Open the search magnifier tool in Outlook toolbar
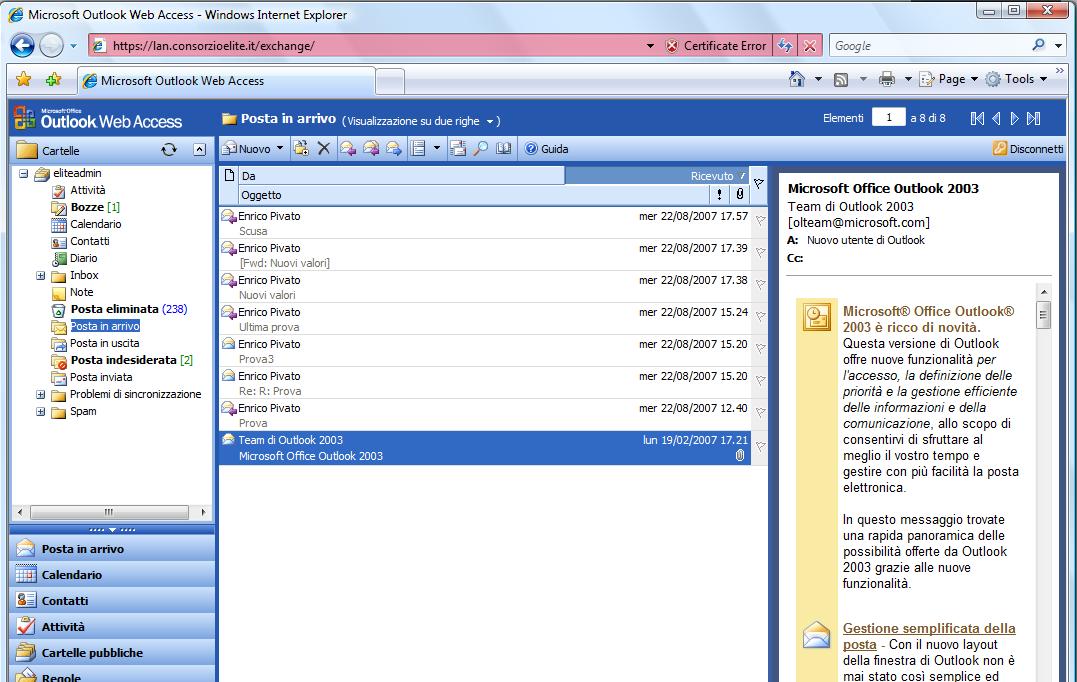 (481, 148)
